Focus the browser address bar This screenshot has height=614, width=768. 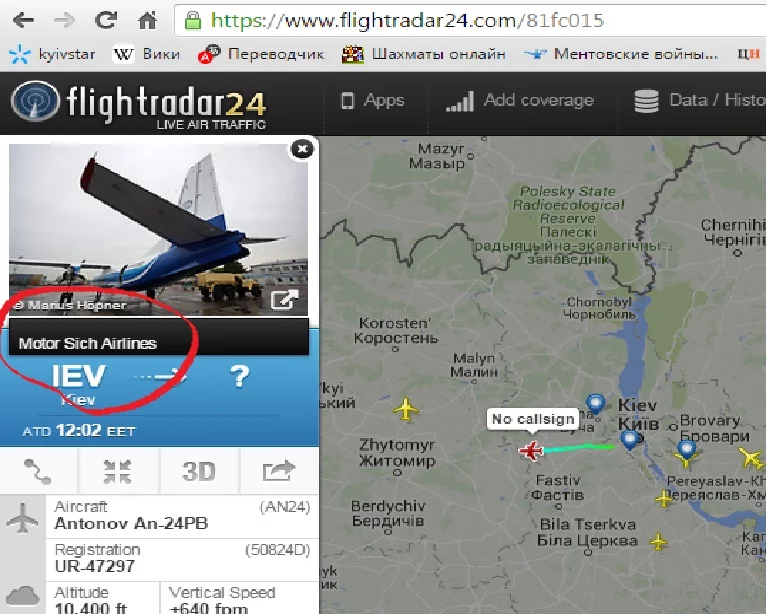click(470, 21)
